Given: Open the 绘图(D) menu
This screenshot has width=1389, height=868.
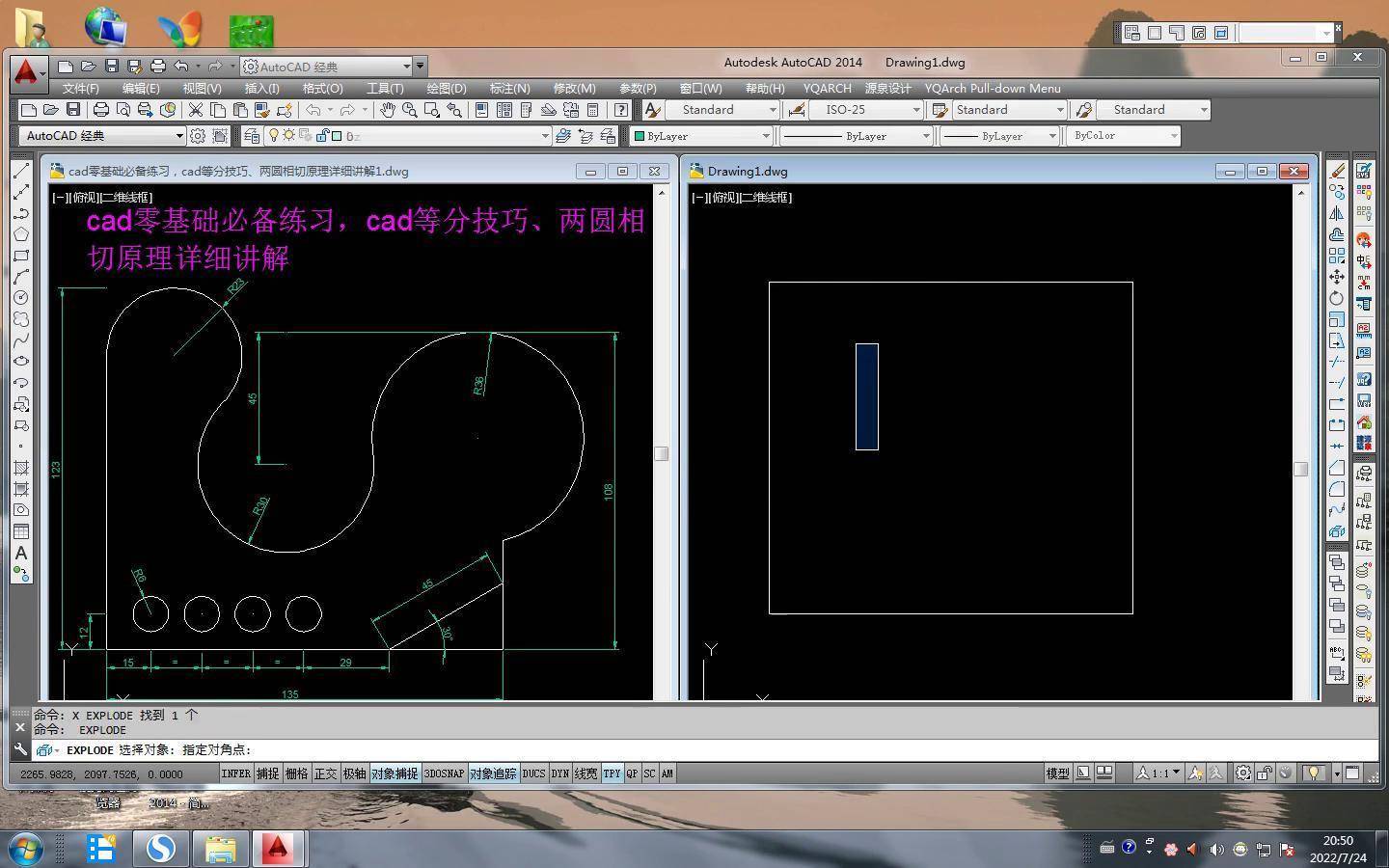Looking at the screenshot, I should (x=446, y=88).
